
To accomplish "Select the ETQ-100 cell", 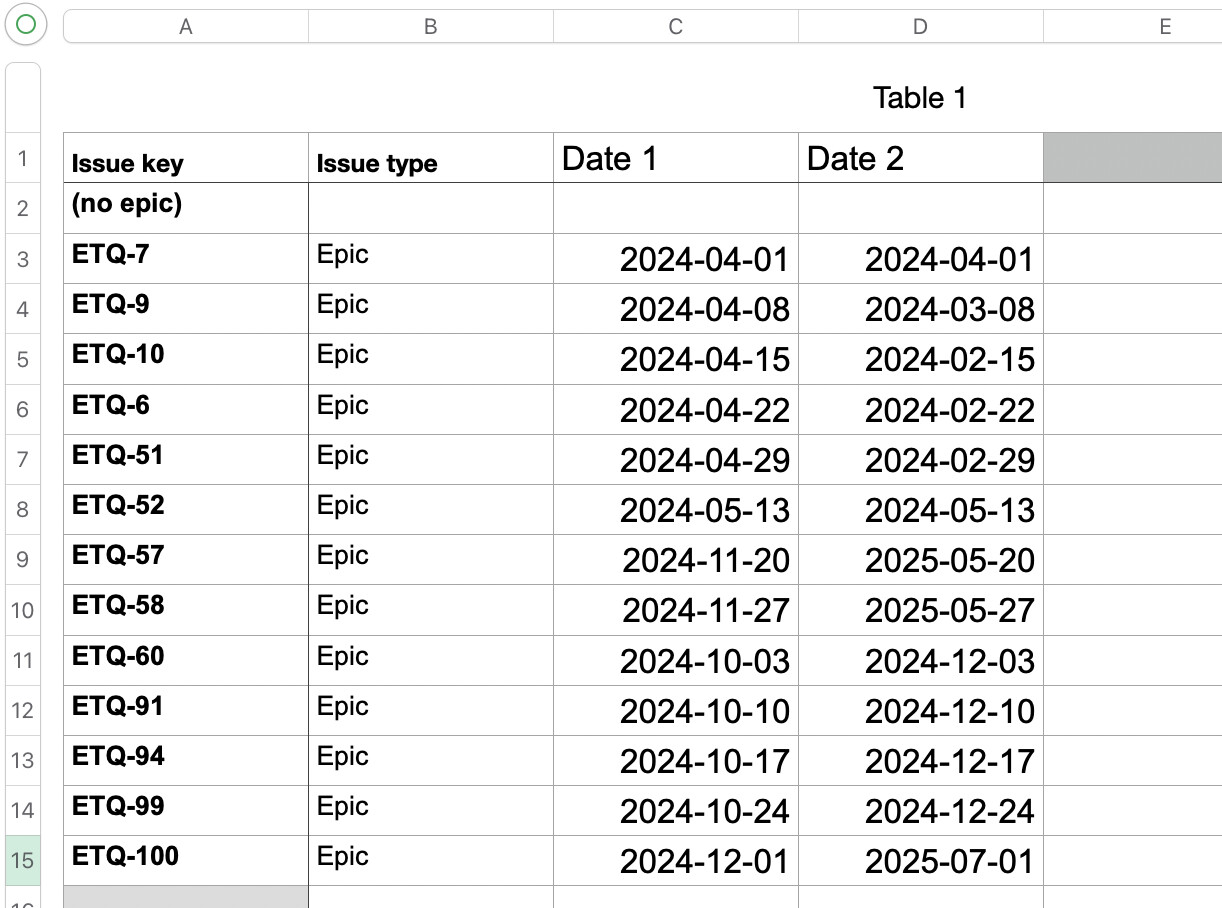I will pyautogui.click(x=186, y=861).
